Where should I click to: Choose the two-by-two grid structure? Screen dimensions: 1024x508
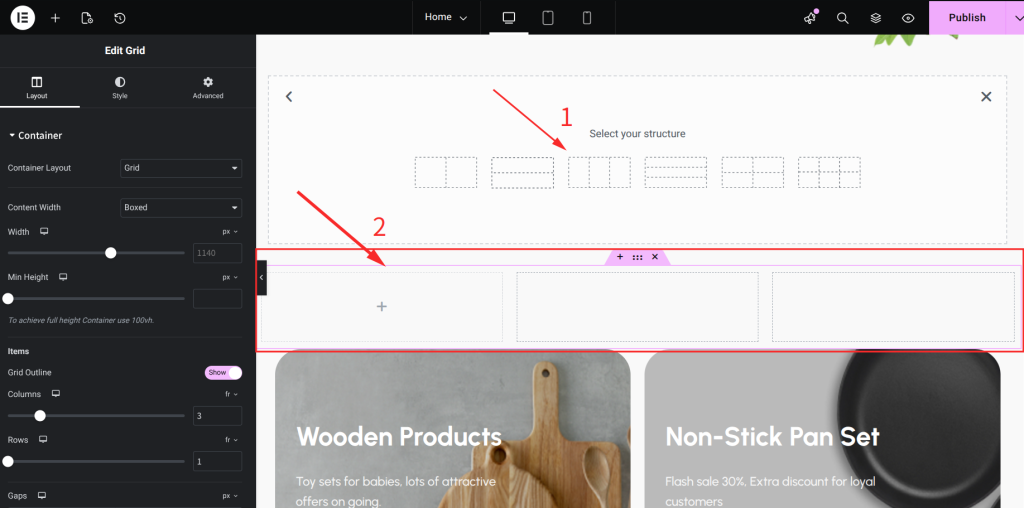(752, 172)
